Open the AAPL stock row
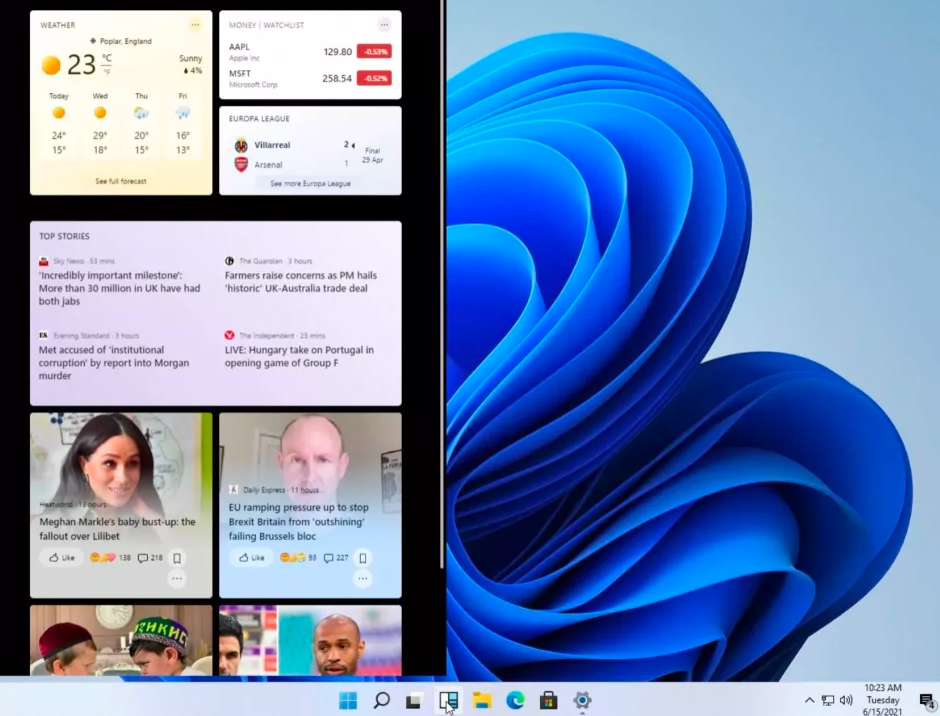 point(310,52)
